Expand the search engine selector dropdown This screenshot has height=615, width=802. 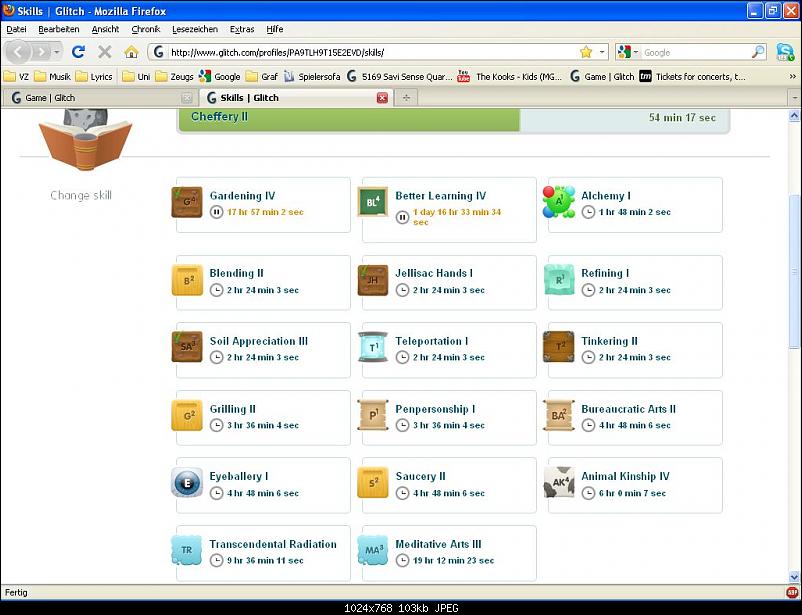point(628,52)
